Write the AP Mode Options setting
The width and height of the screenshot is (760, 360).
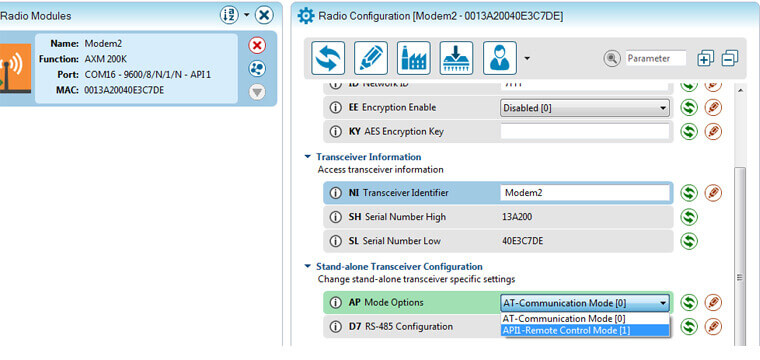(x=713, y=303)
